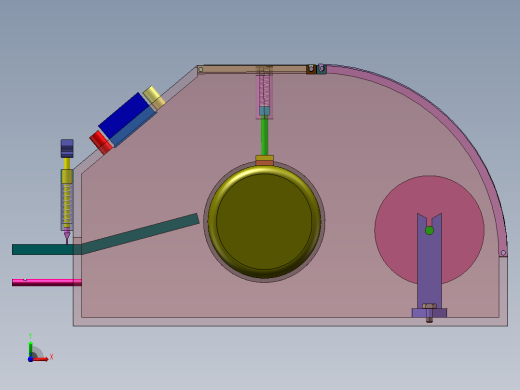Select the teal hinge block beside brown block
Viewport: 520px width, 390px height.
(x=321, y=69)
